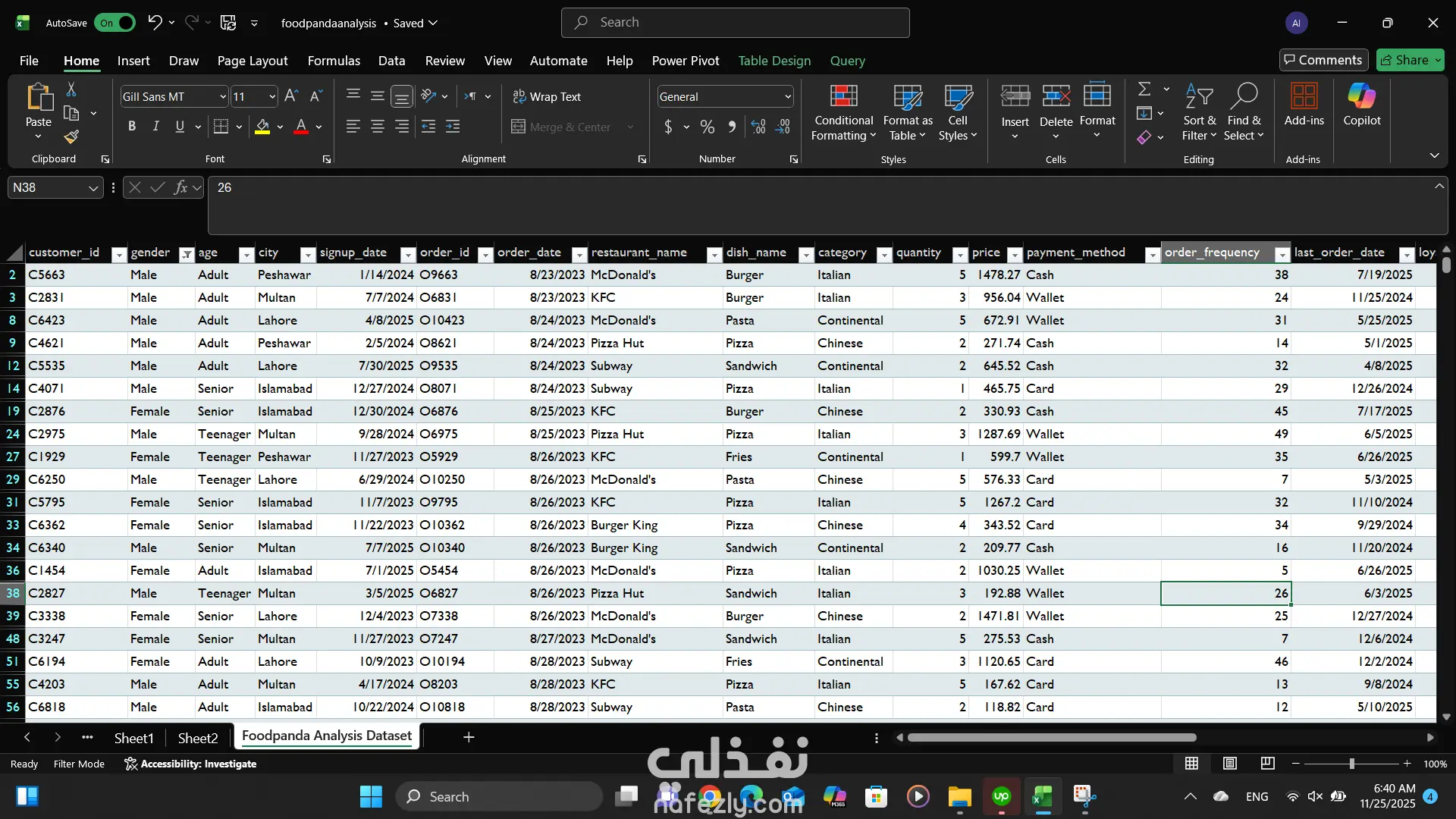Click the Conditional Formatting icon
The height and width of the screenshot is (819, 1456).
pyautogui.click(x=843, y=97)
